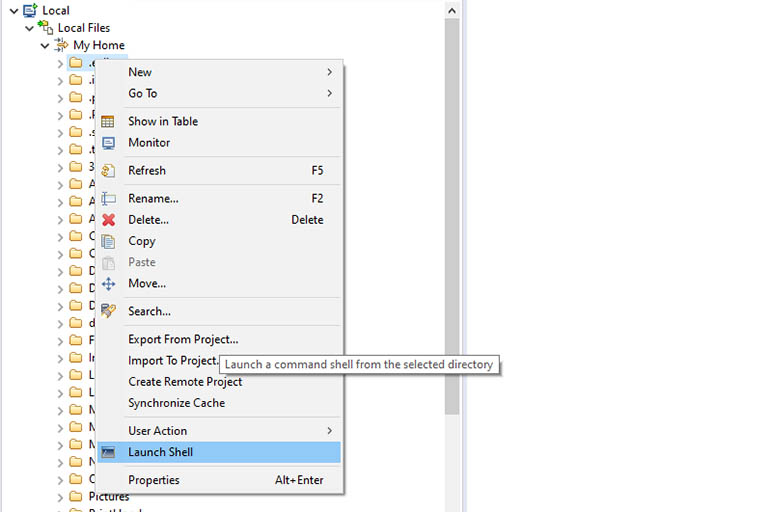
Task: Open the Go To submenu
Action: coord(219,93)
